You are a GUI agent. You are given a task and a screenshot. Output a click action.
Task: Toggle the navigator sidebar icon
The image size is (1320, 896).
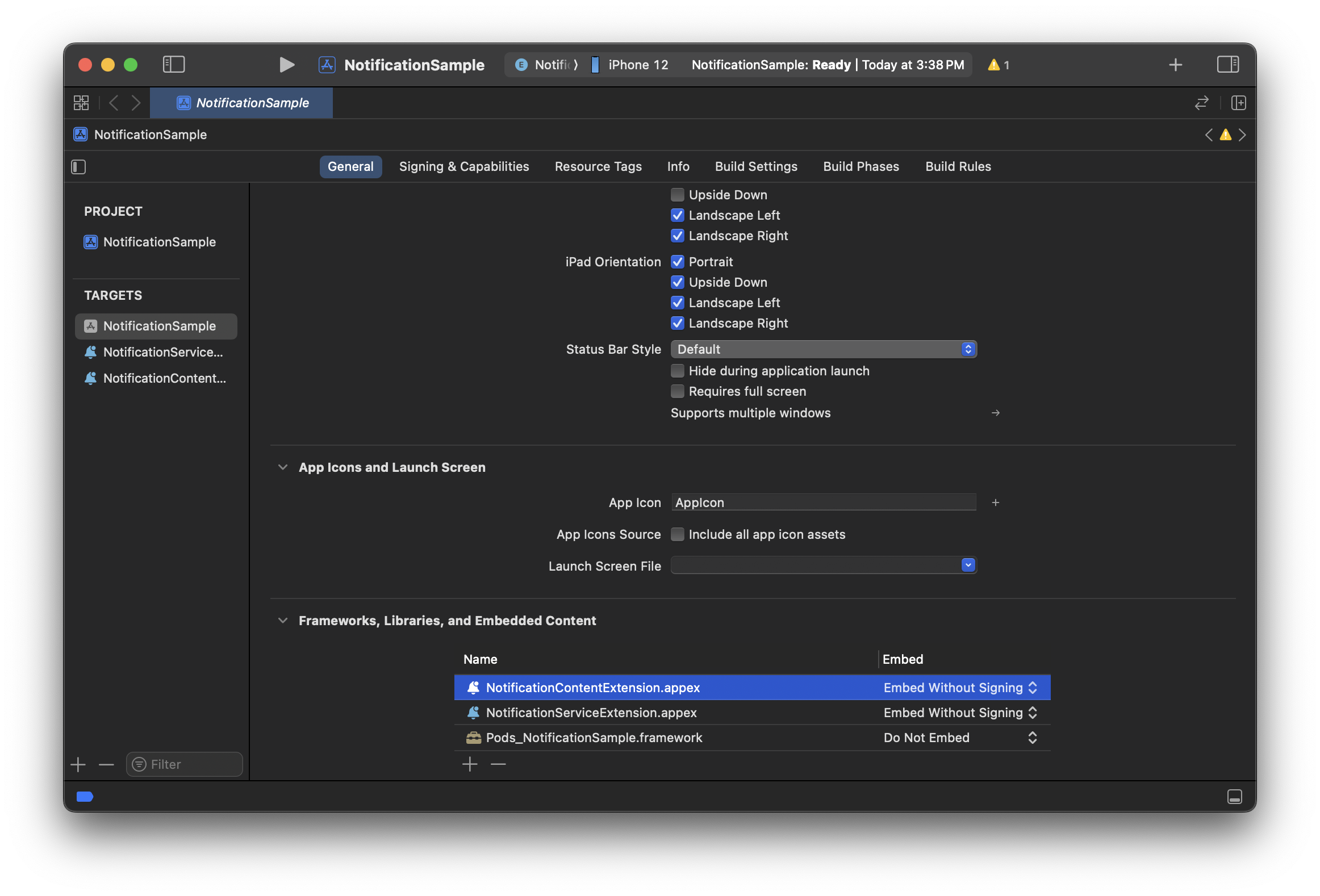174,65
